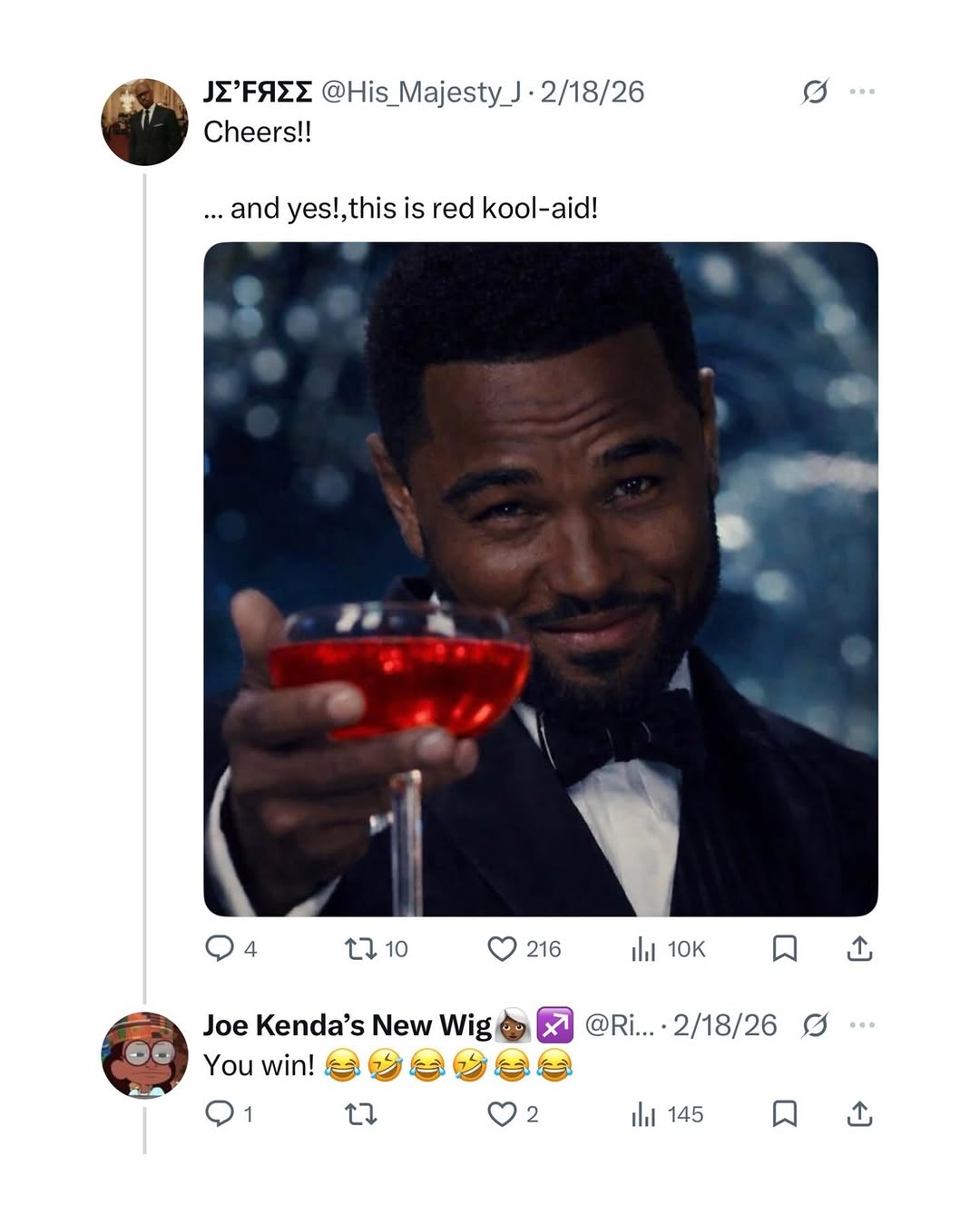Bookmark the 'You win!' reply
Image resolution: width=980 pixels, height=1224 pixels.
coord(784,1114)
